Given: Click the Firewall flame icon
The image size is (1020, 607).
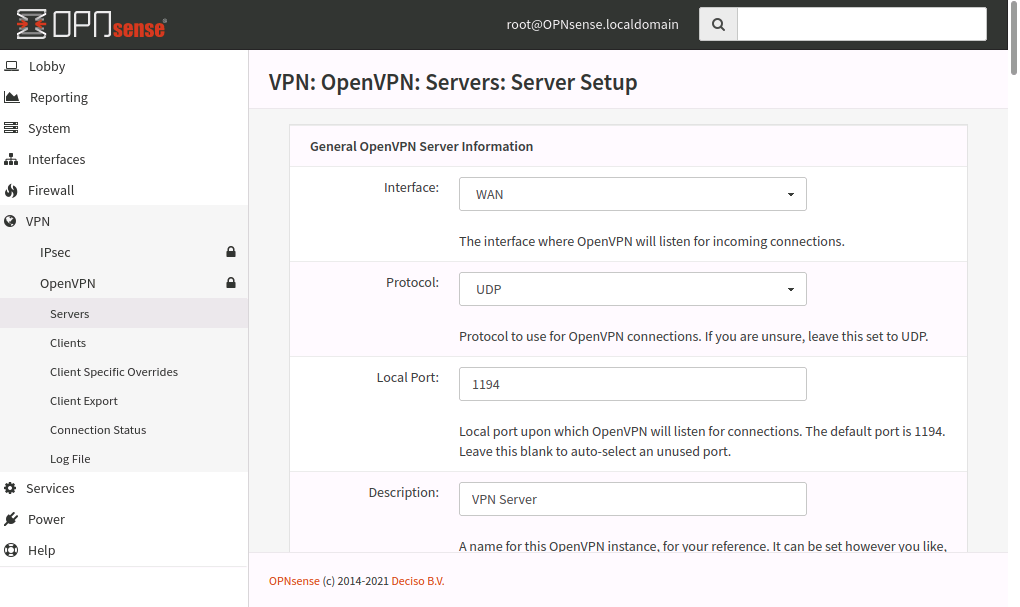Looking at the screenshot, I should (12, 190).
